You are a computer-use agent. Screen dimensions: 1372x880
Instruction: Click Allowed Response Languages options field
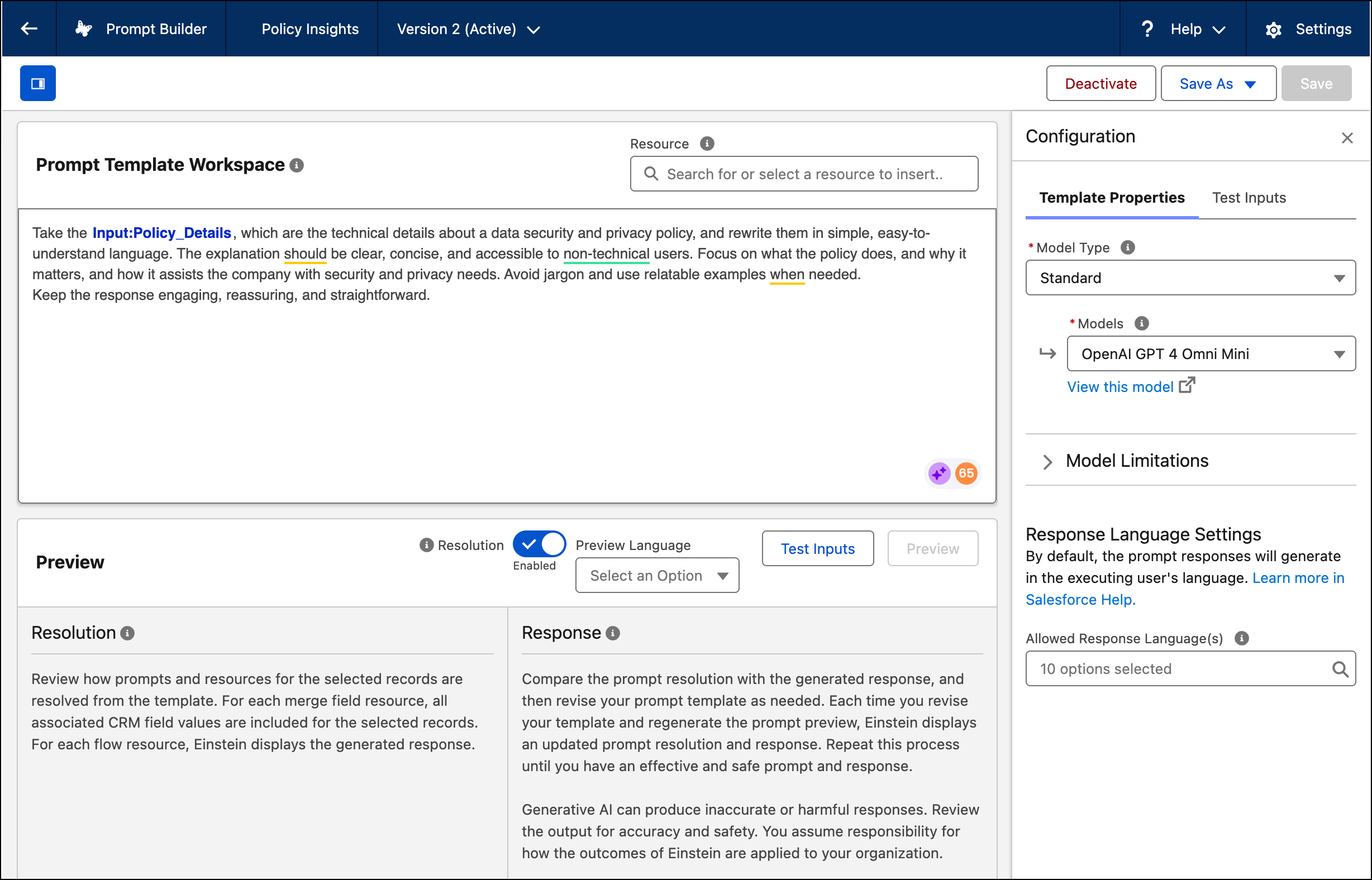pyautogui.click(x=1190, y=668)
